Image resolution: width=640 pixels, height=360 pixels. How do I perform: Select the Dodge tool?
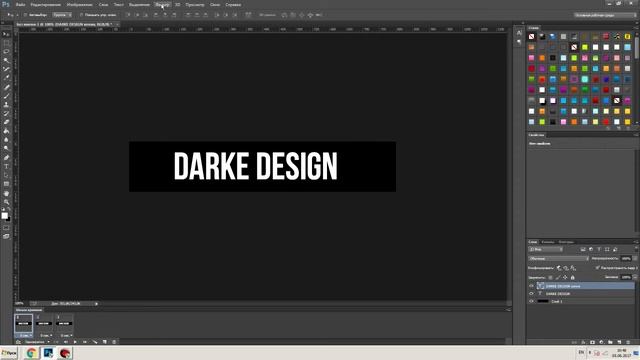point(6,149)
